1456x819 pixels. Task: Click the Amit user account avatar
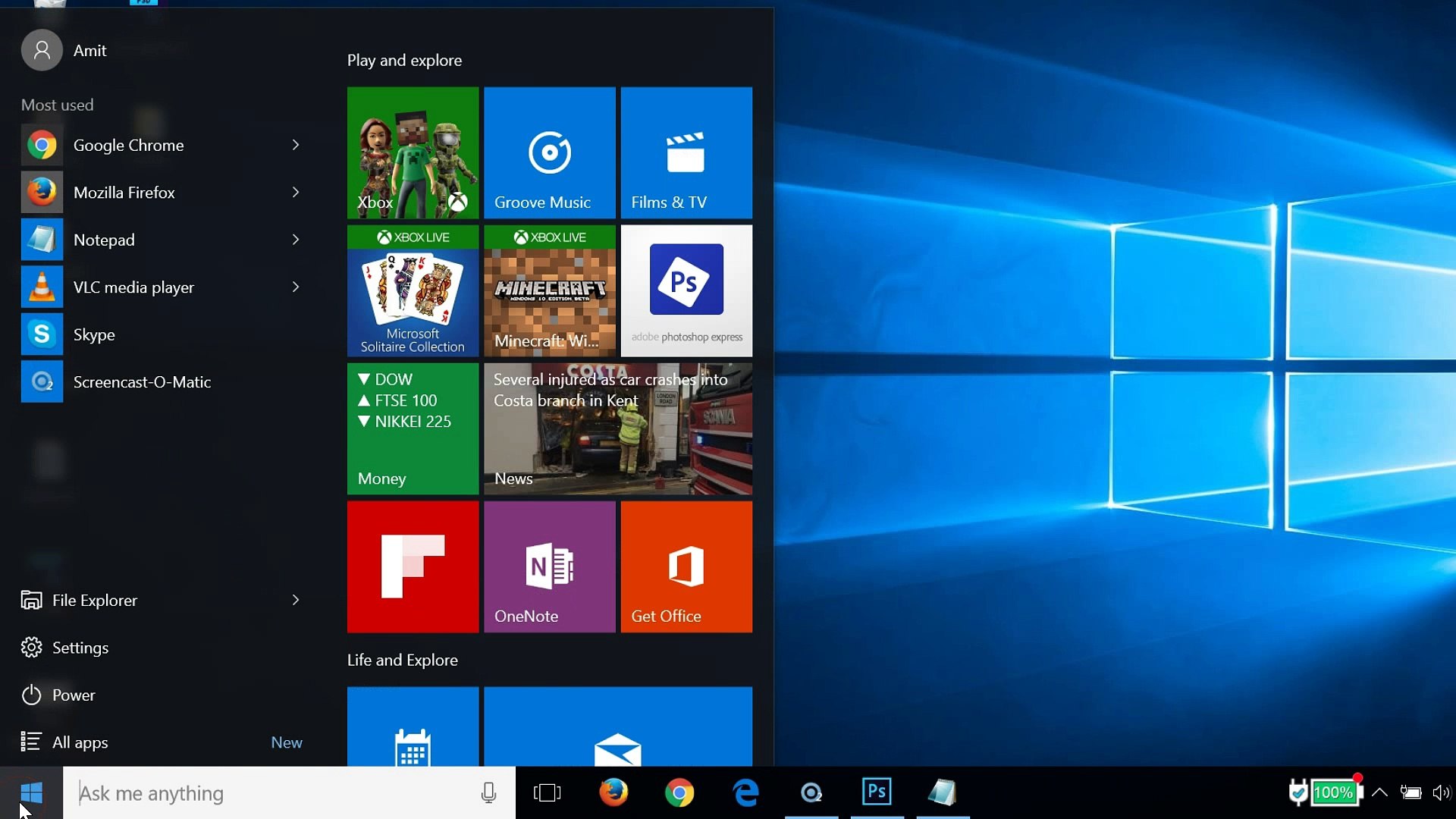point(42,50)
